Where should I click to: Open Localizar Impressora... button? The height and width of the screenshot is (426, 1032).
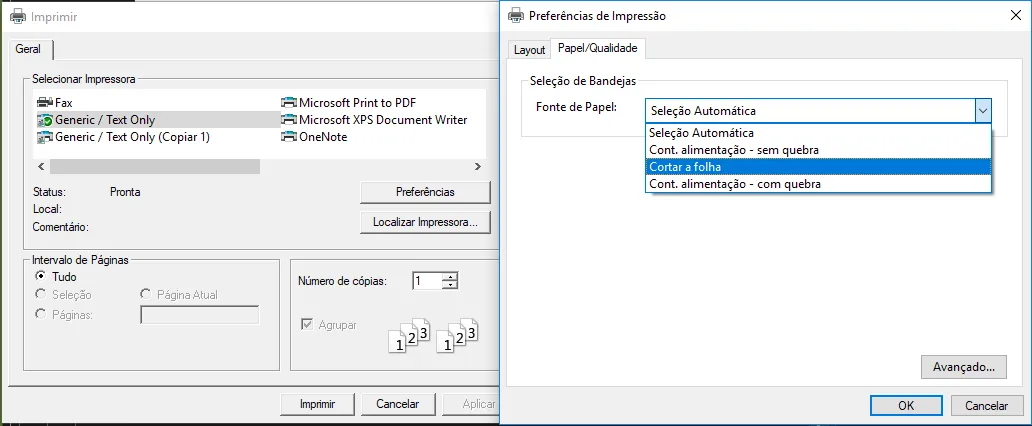[425, 223]
